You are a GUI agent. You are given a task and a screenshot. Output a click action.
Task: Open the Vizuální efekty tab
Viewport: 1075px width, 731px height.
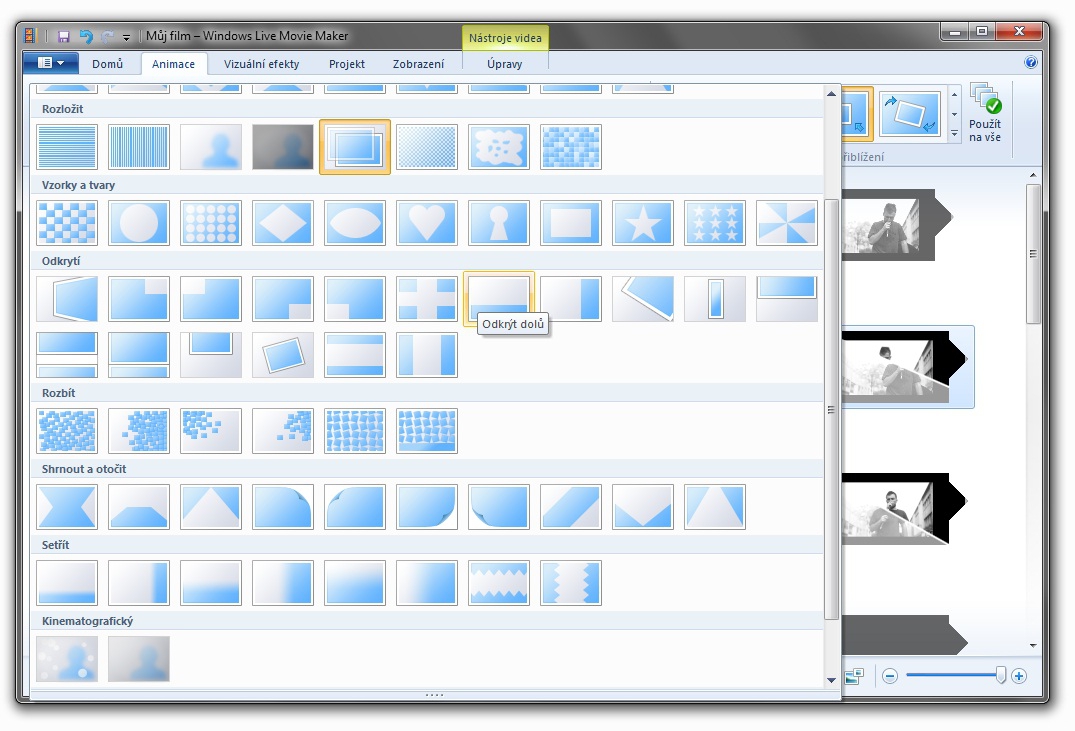261,64
